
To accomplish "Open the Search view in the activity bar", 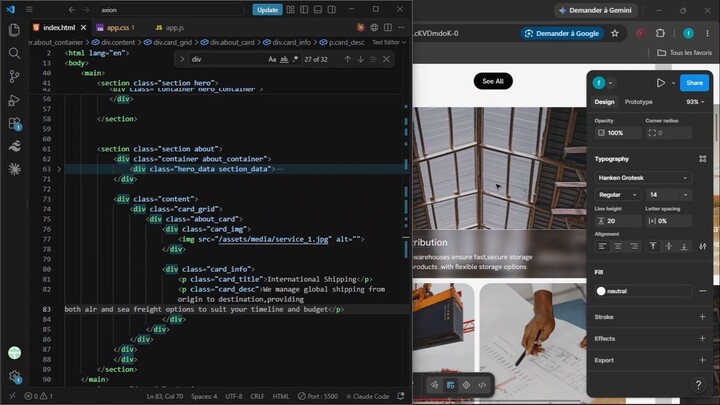I will click(x=14, y=53).
